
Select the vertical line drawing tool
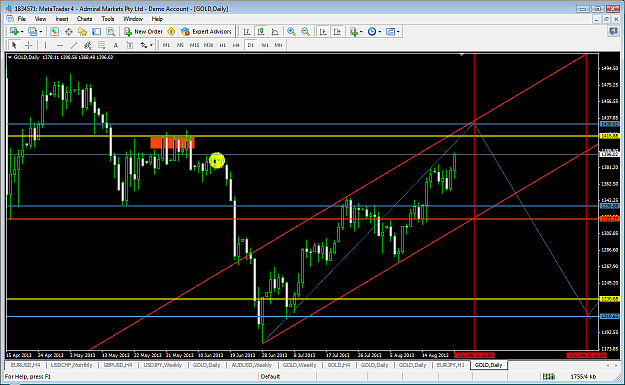click(x=45, y=45)
